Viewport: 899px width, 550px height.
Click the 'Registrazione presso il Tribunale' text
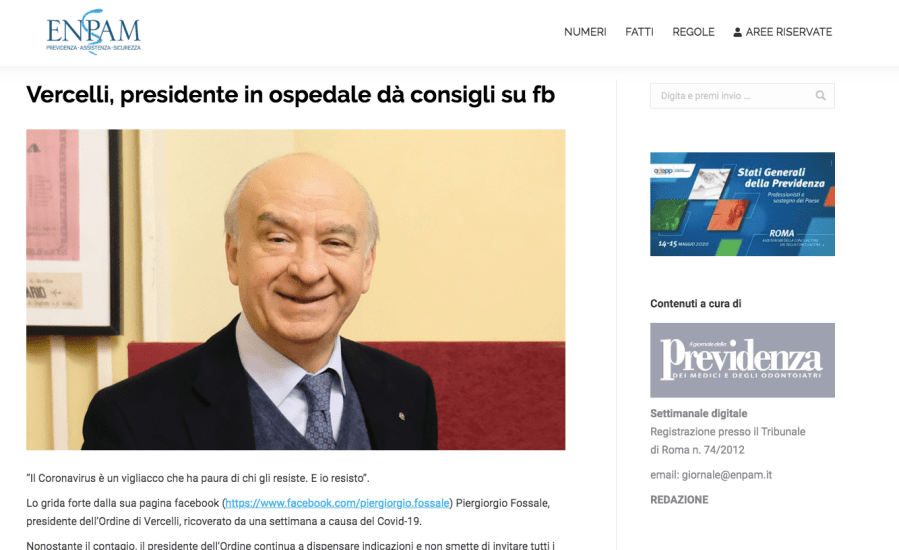(x=728, y=431)
